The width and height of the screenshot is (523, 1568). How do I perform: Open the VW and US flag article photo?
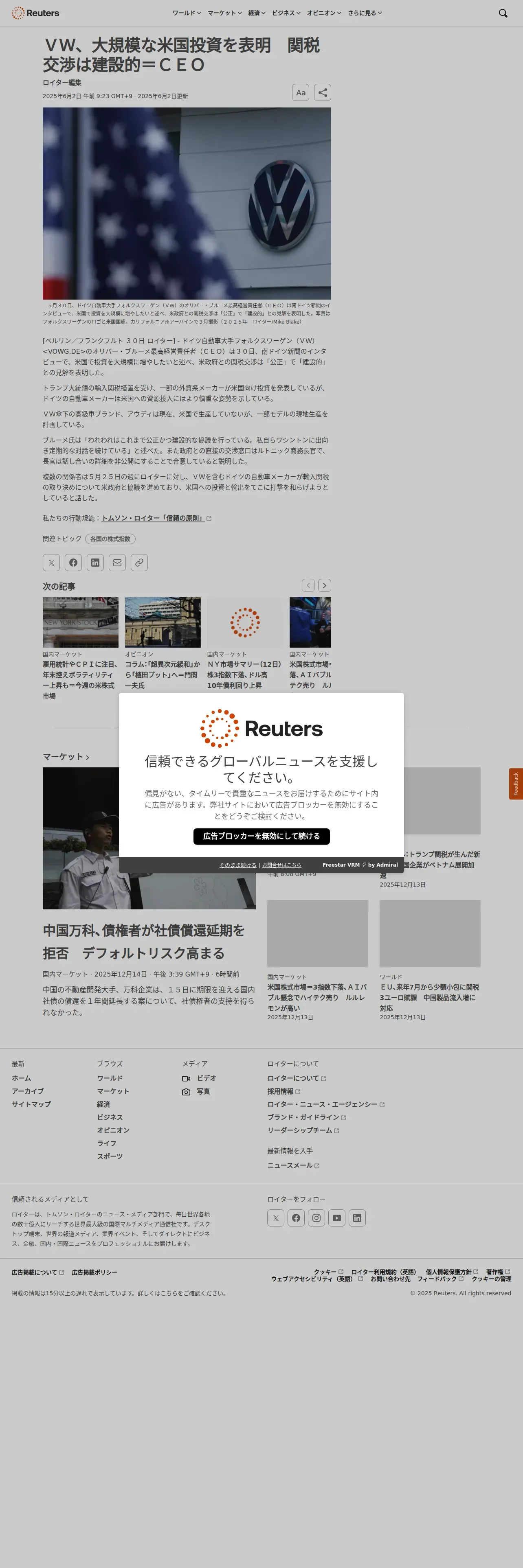tap(187, 203)
